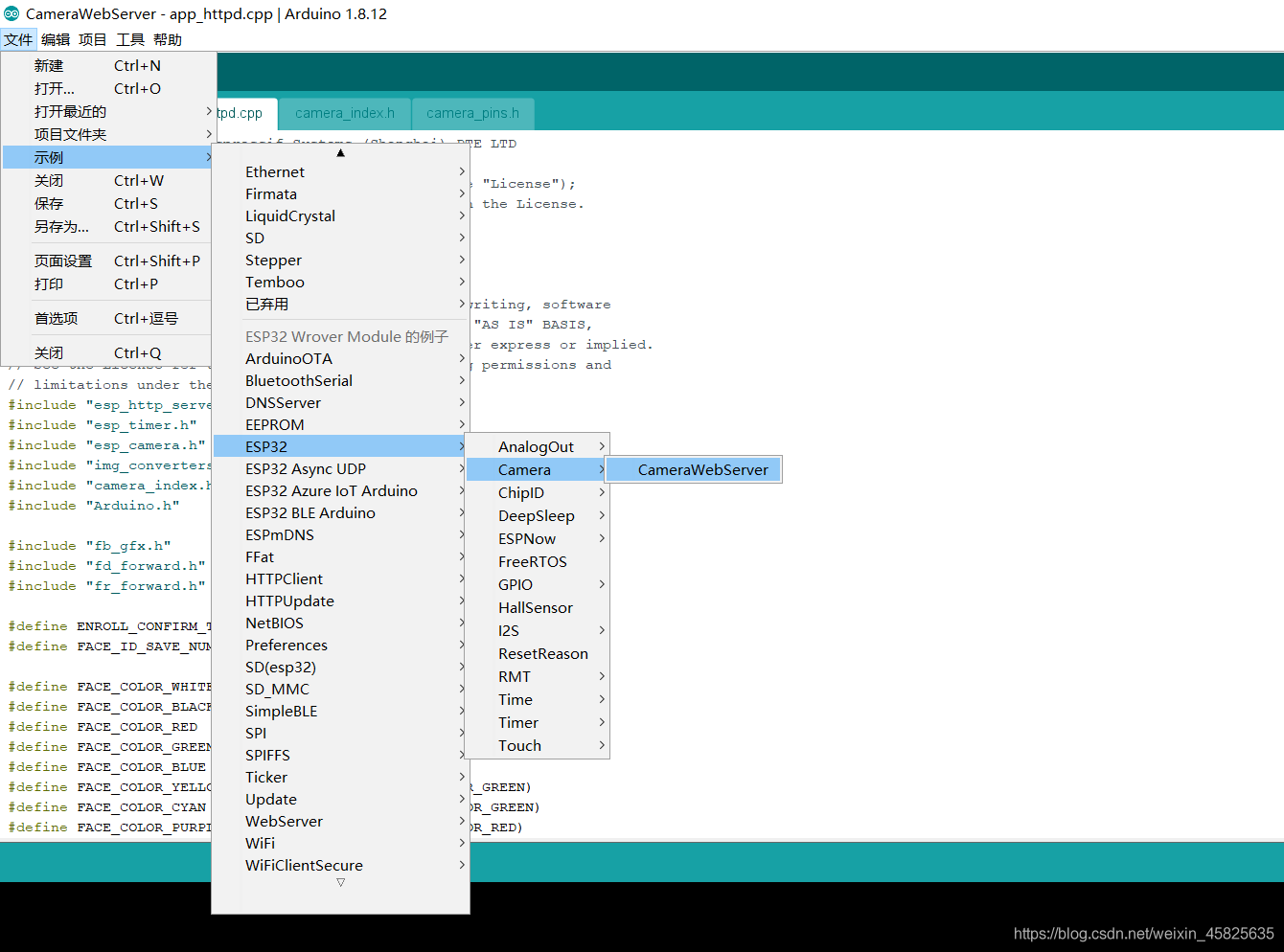Open ChipID submenu
Viewport: 1284px width, 952px height.
click(x=537, y=492)
